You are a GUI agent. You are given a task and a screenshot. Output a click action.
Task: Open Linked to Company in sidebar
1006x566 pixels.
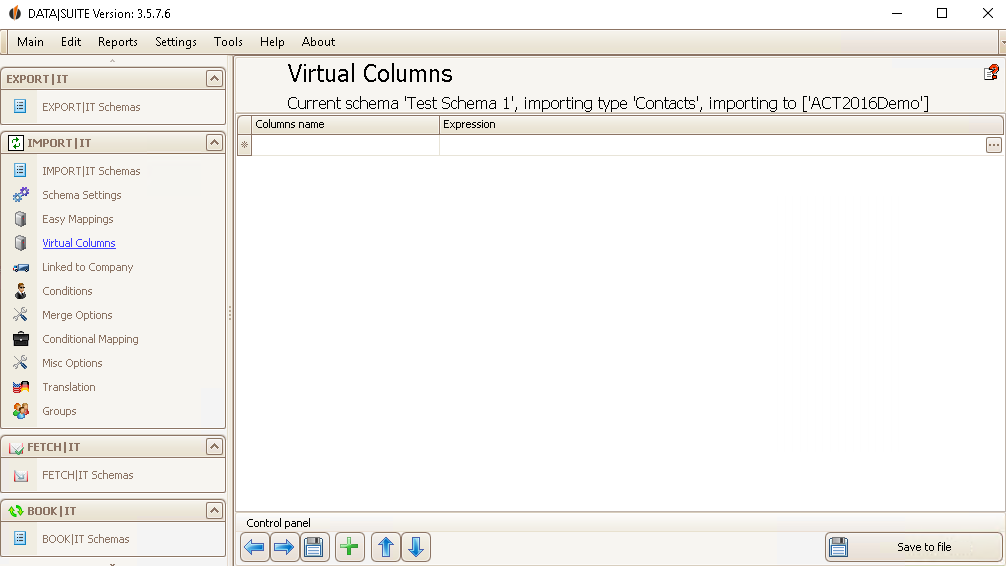[88, 267]
